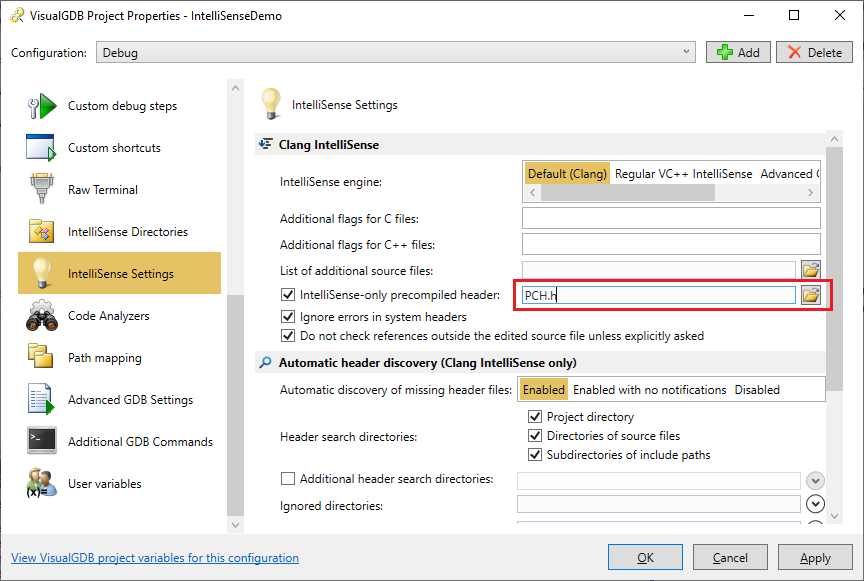Click the IntelliSense Settings lightbulb sidebar icon
Image resolution: width=864 pixels, height=581 pixels.
pos(41,273)
